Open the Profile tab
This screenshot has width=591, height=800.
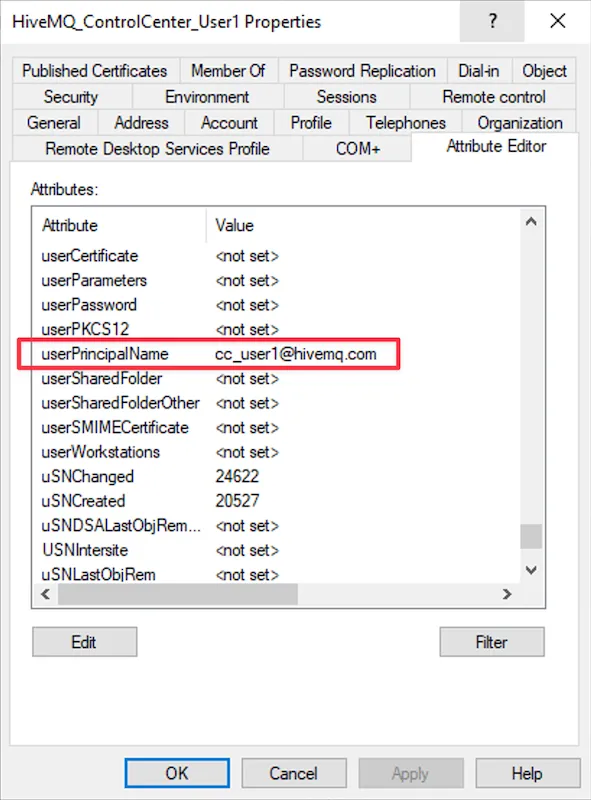pyautogui.click(x=311, y=122)
